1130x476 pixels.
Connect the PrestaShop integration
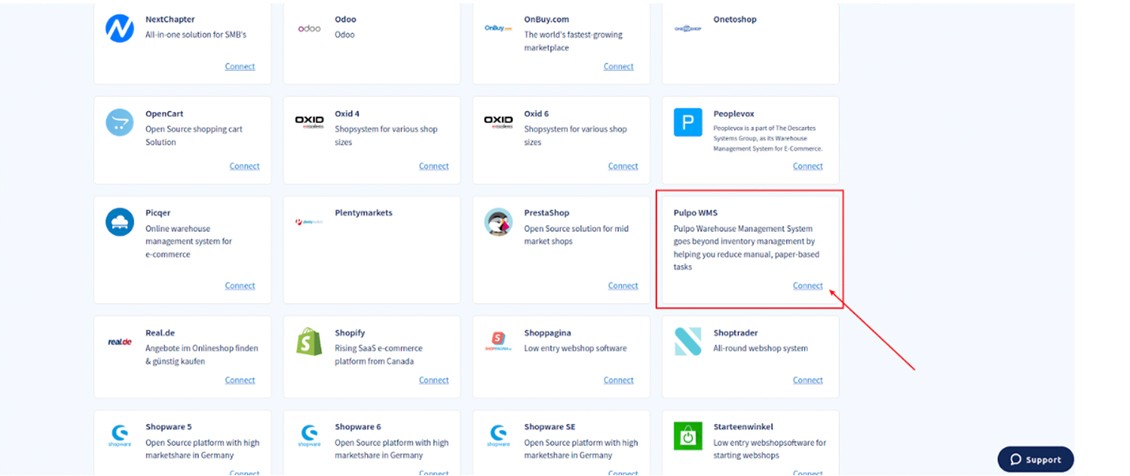[623, 285]
